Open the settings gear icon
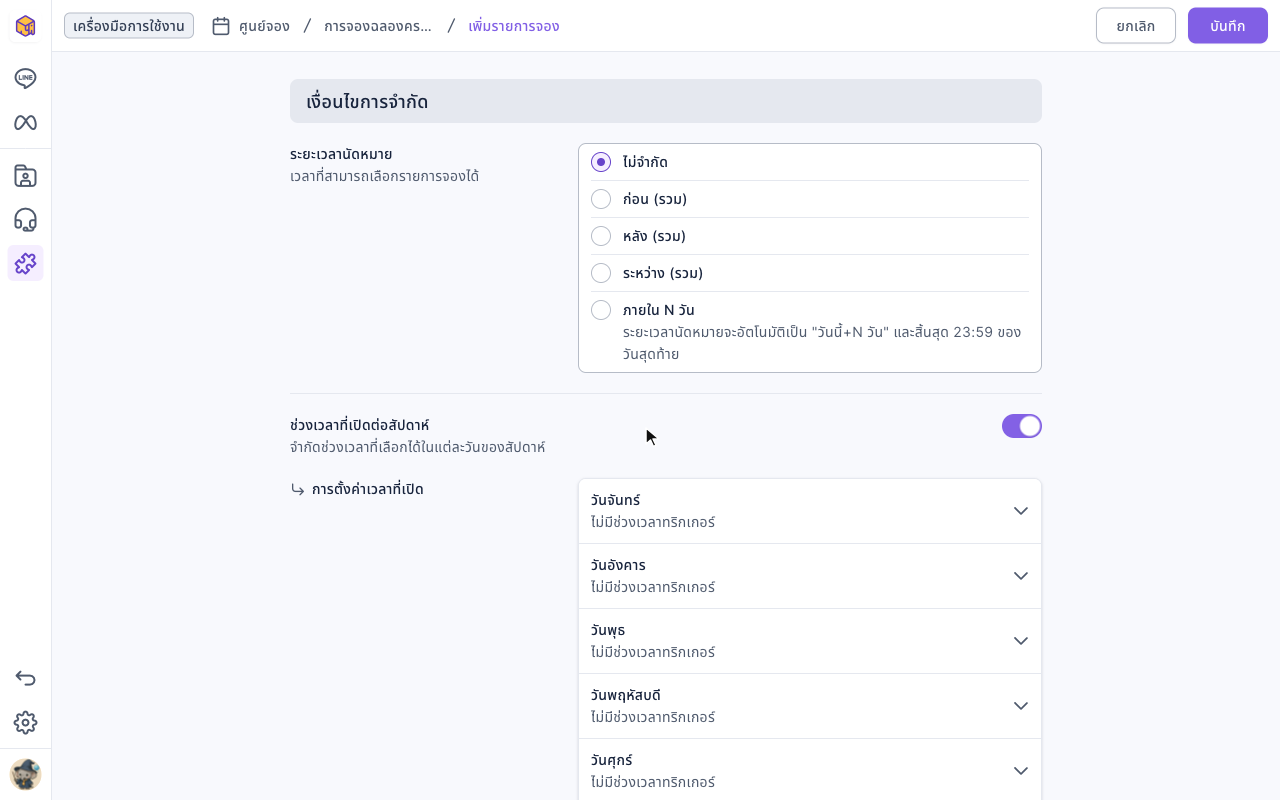 click(25, 722)
